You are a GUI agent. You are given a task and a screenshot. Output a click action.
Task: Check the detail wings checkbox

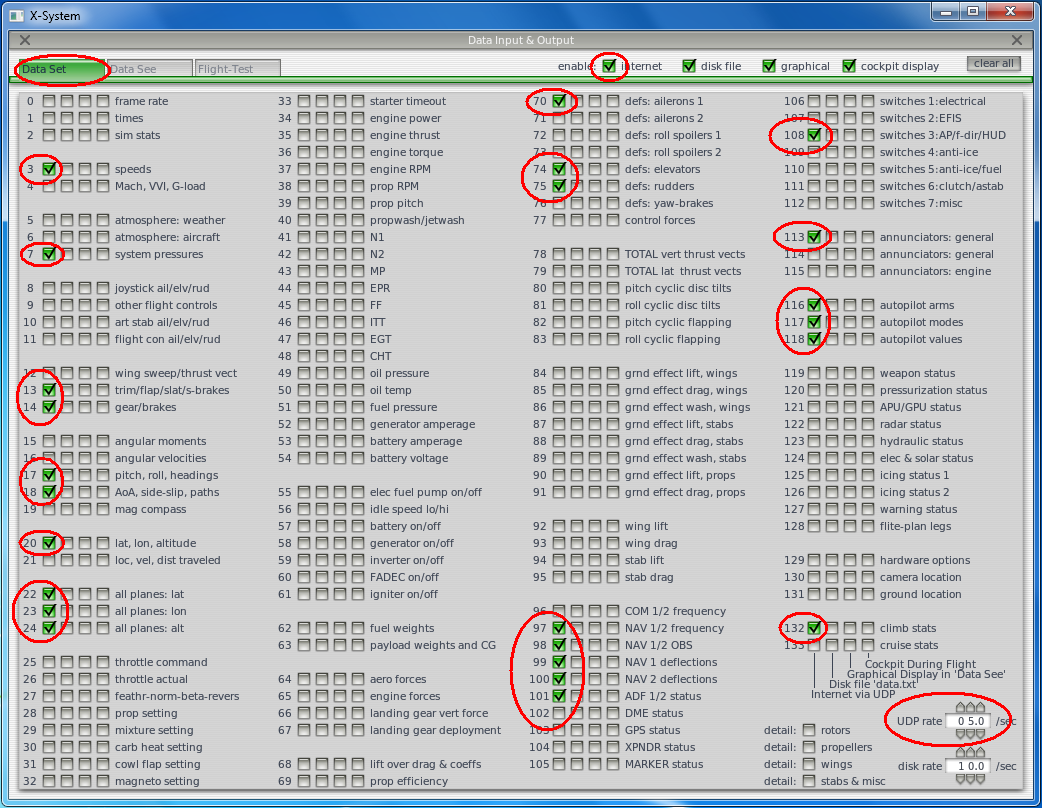[810, 764]
